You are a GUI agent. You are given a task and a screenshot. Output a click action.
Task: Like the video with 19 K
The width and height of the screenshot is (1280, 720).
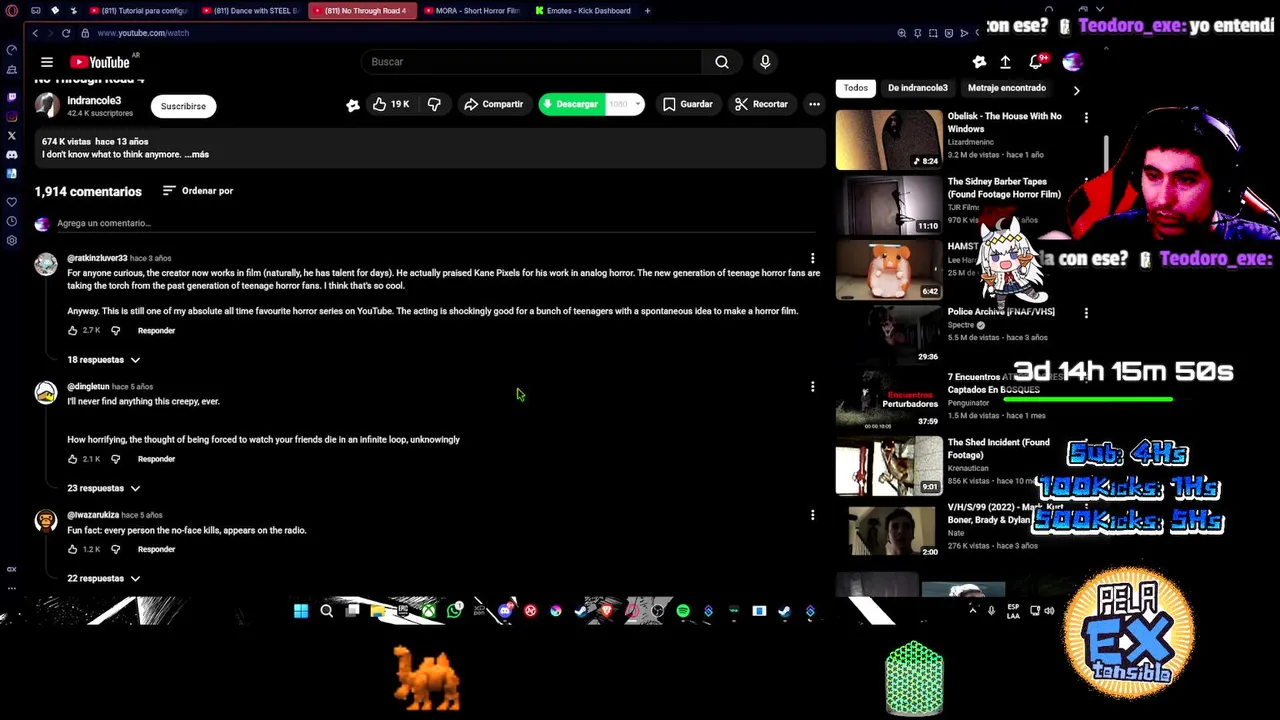391,104
